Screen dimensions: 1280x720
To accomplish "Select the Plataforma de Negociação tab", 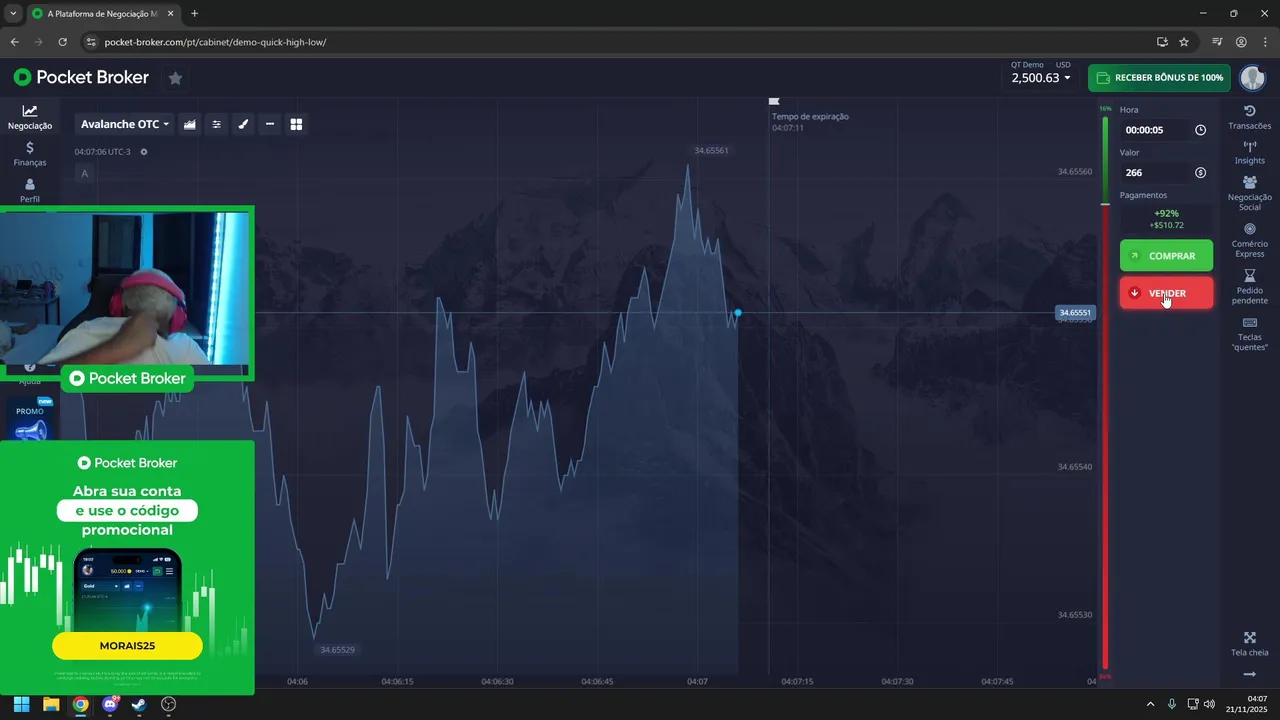I will click(x=103, y=14).
